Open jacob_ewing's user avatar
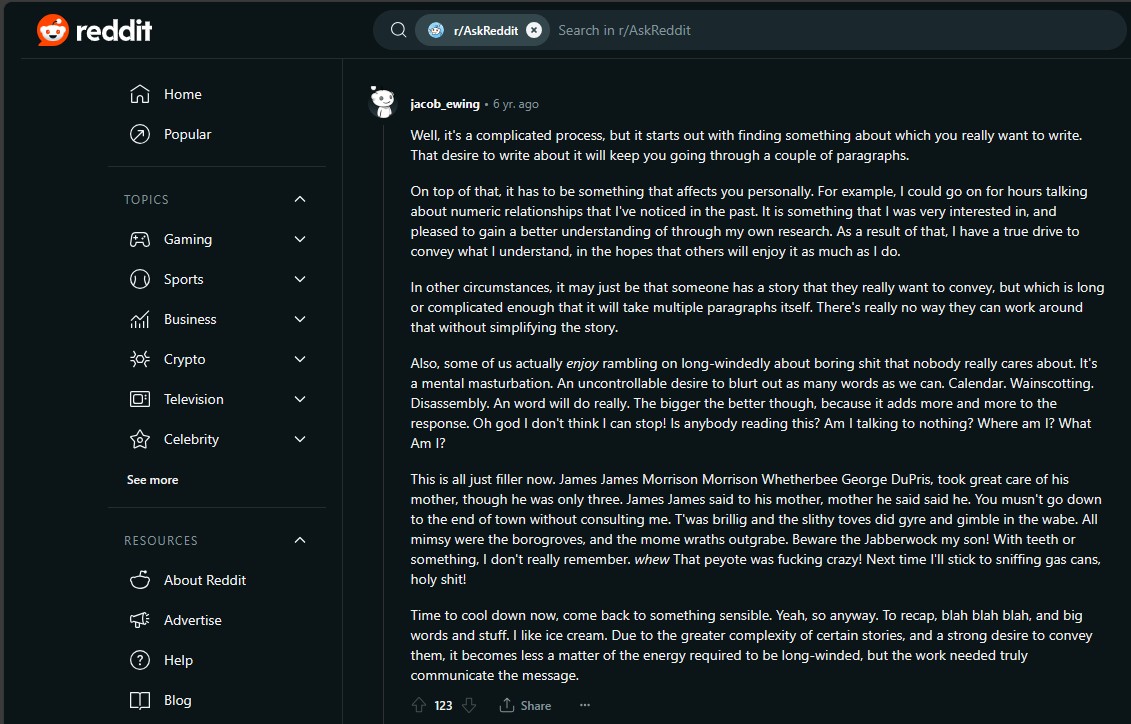The height and width of the screenshot is (724, 1131). 383,102
